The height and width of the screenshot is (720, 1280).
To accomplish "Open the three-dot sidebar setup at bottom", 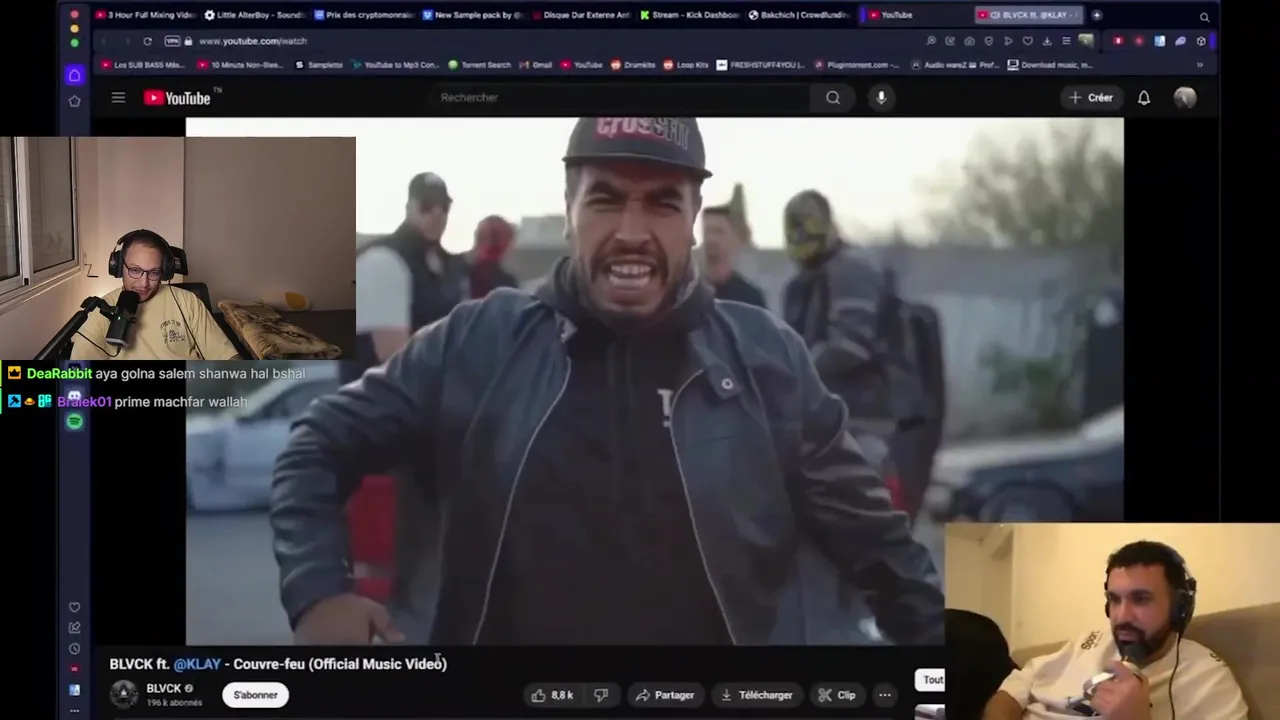I will [x=74, y=710].
